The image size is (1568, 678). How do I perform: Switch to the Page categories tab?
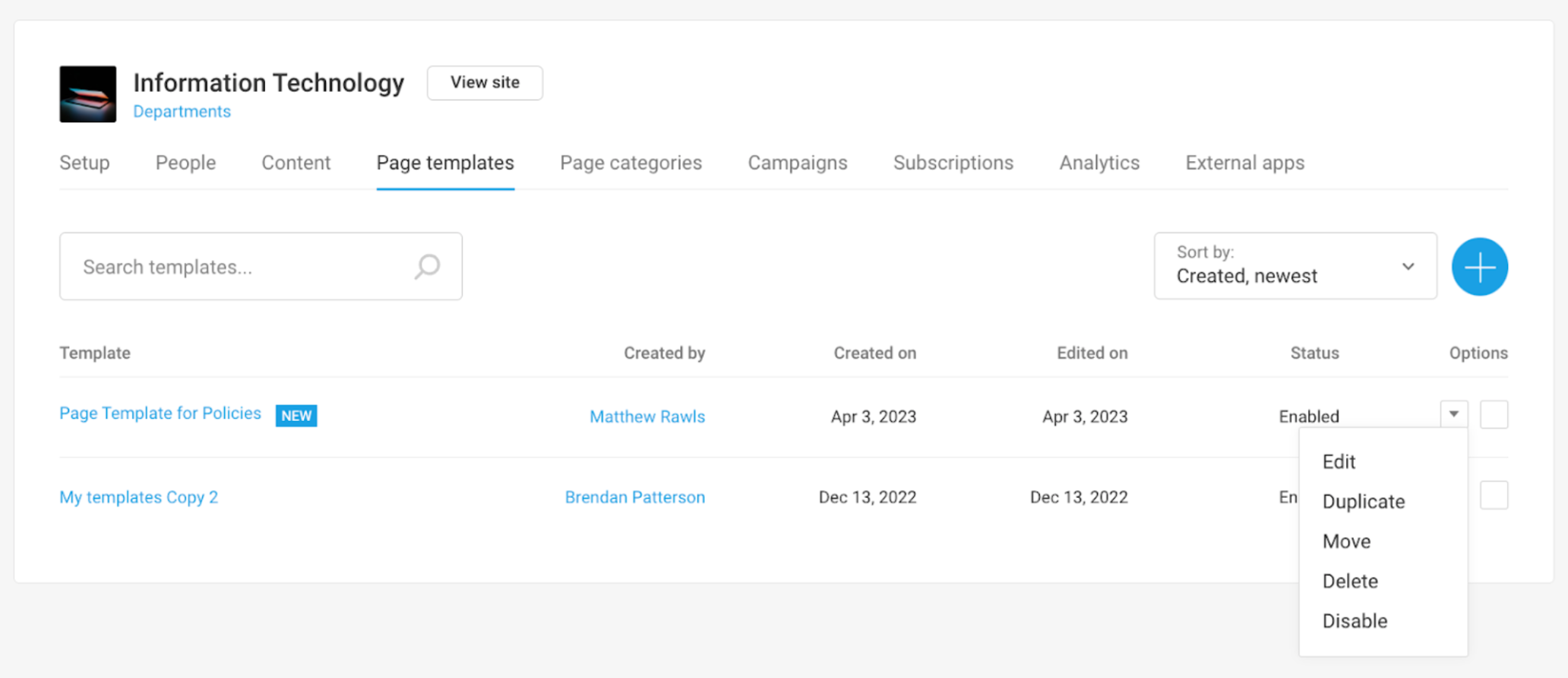(631, 163)
